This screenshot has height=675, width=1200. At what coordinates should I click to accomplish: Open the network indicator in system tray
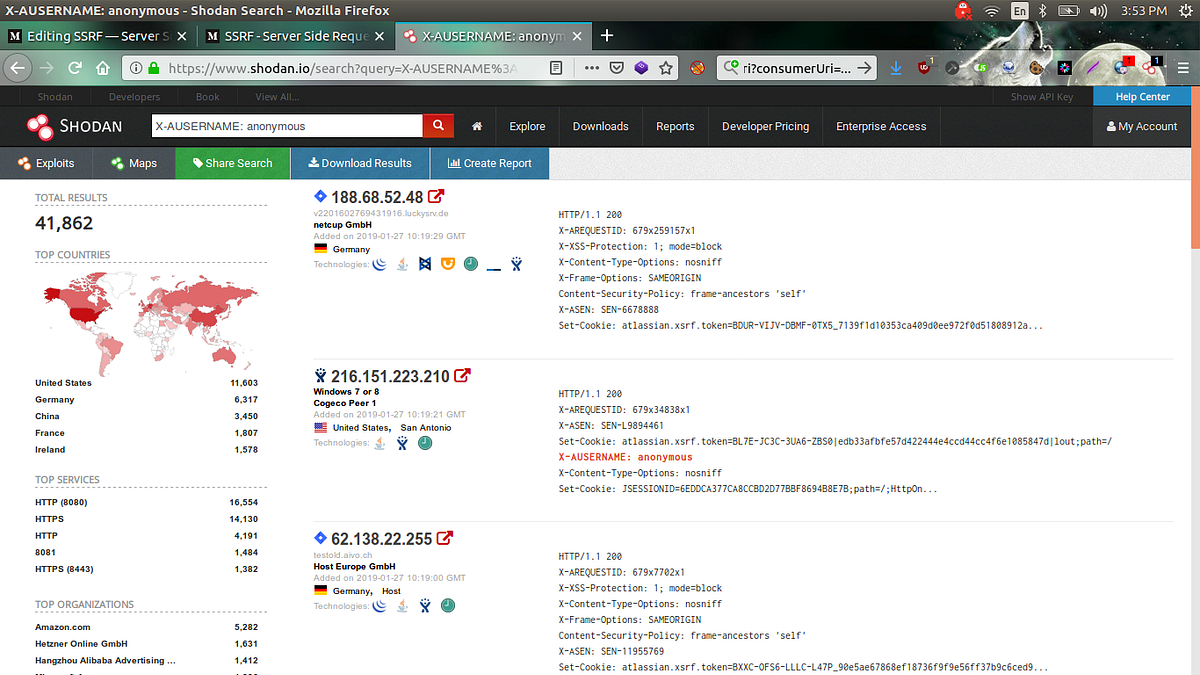(991, 11)
